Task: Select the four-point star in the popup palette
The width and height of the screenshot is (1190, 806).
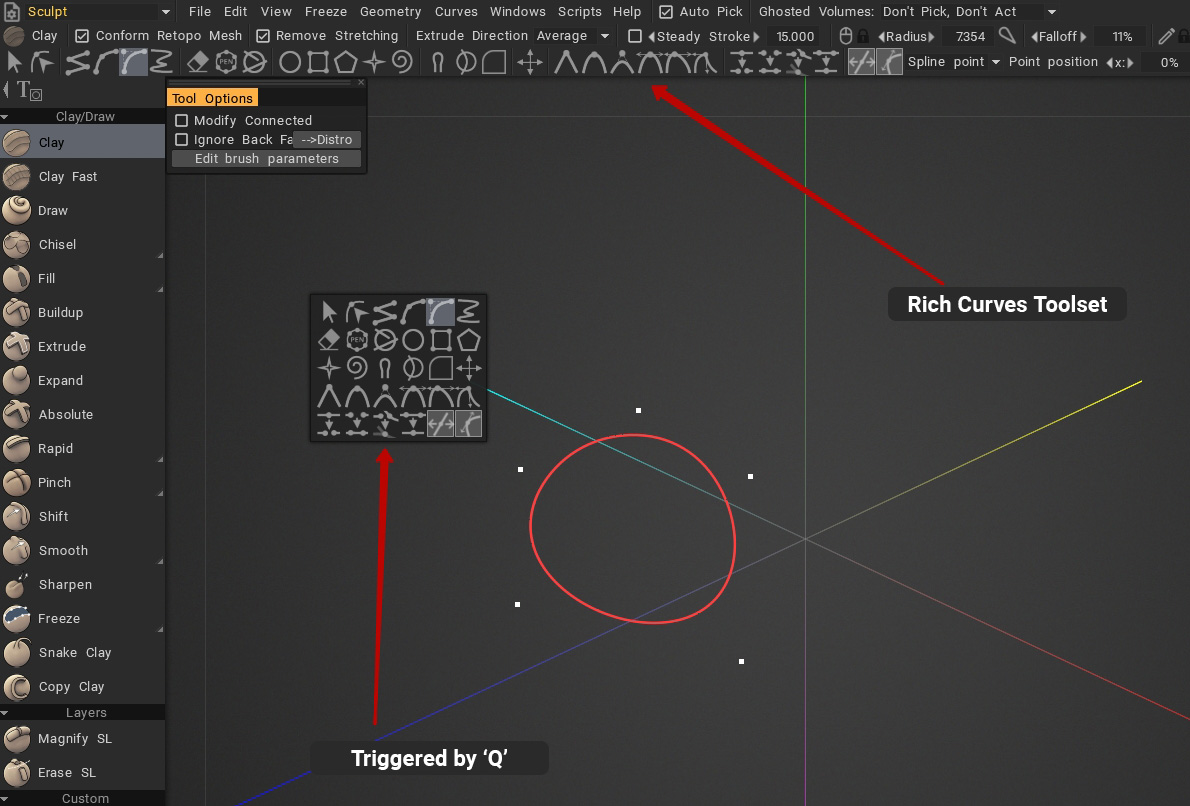Action: [x=329, y=368]
